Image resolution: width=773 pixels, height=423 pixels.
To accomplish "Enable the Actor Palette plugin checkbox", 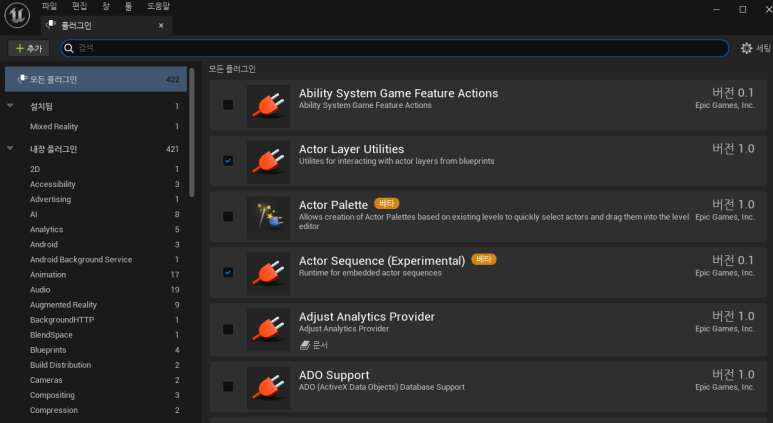I will click(x=228, y=216).
